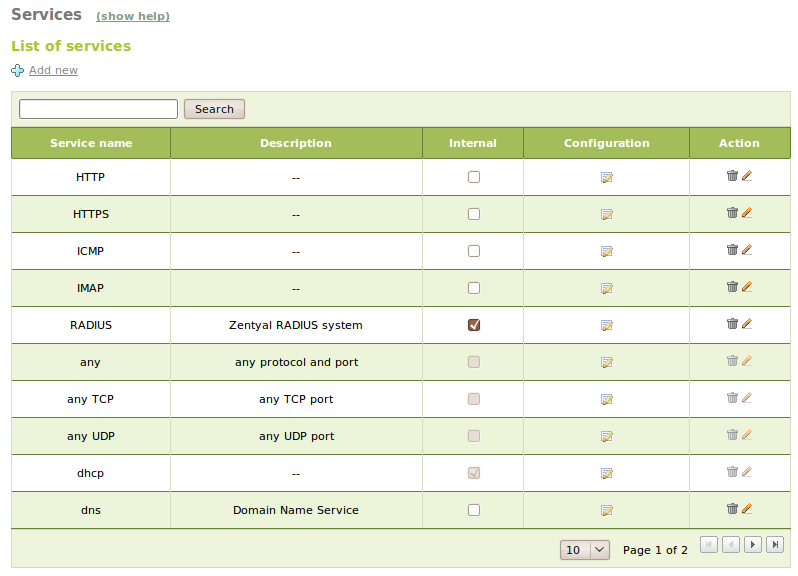Delete the HTTPS service row

[732, 213]
